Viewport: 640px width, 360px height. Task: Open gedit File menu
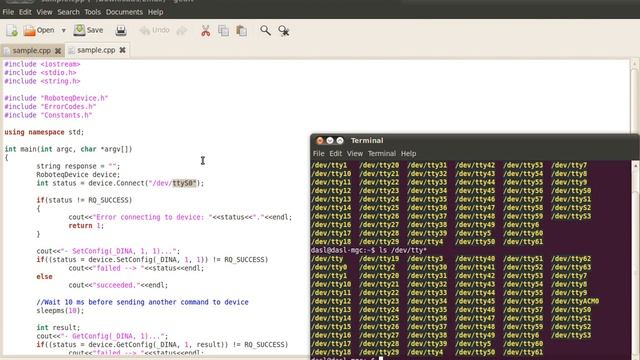coord(8,12)
